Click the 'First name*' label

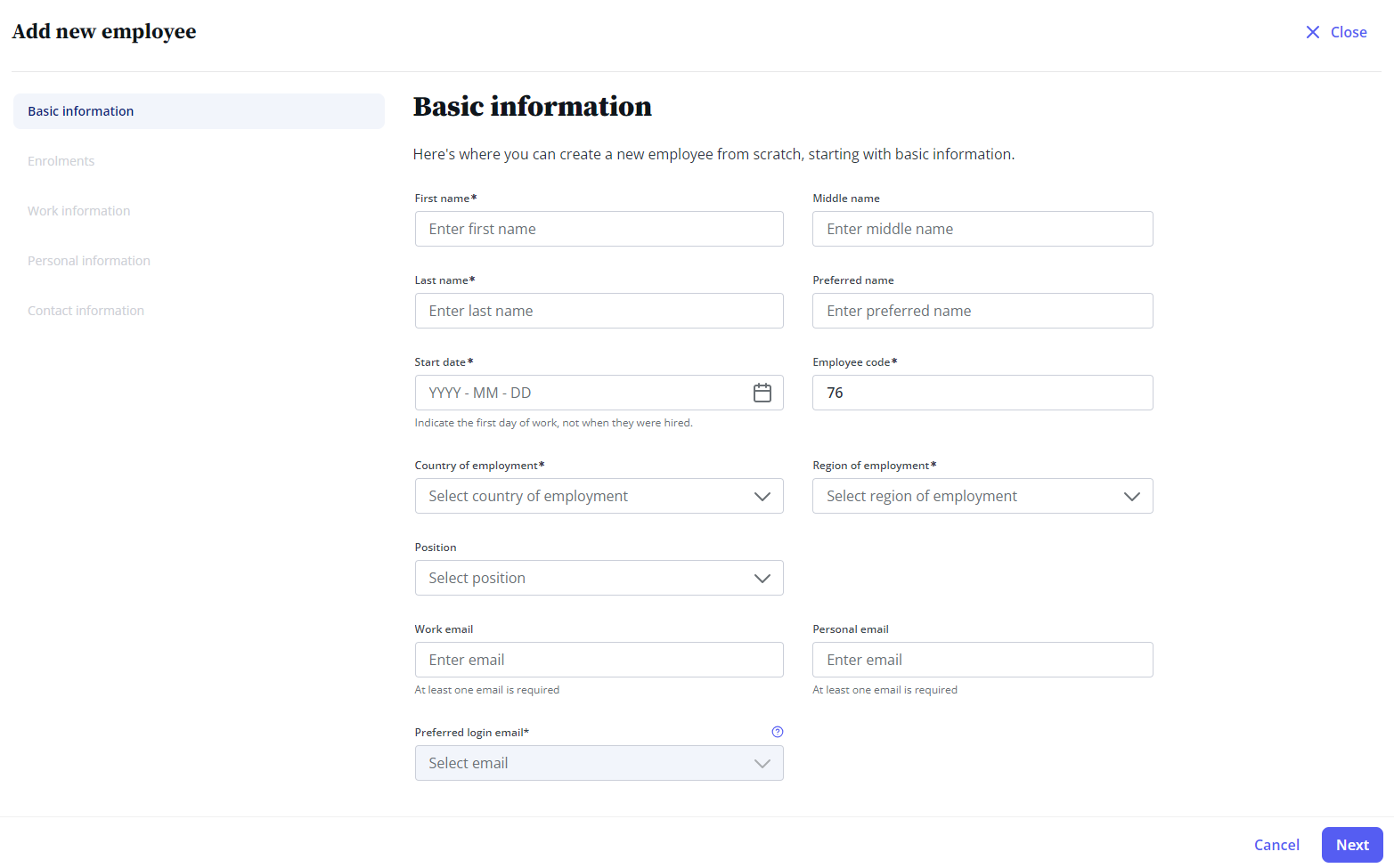tap(445, 199)
